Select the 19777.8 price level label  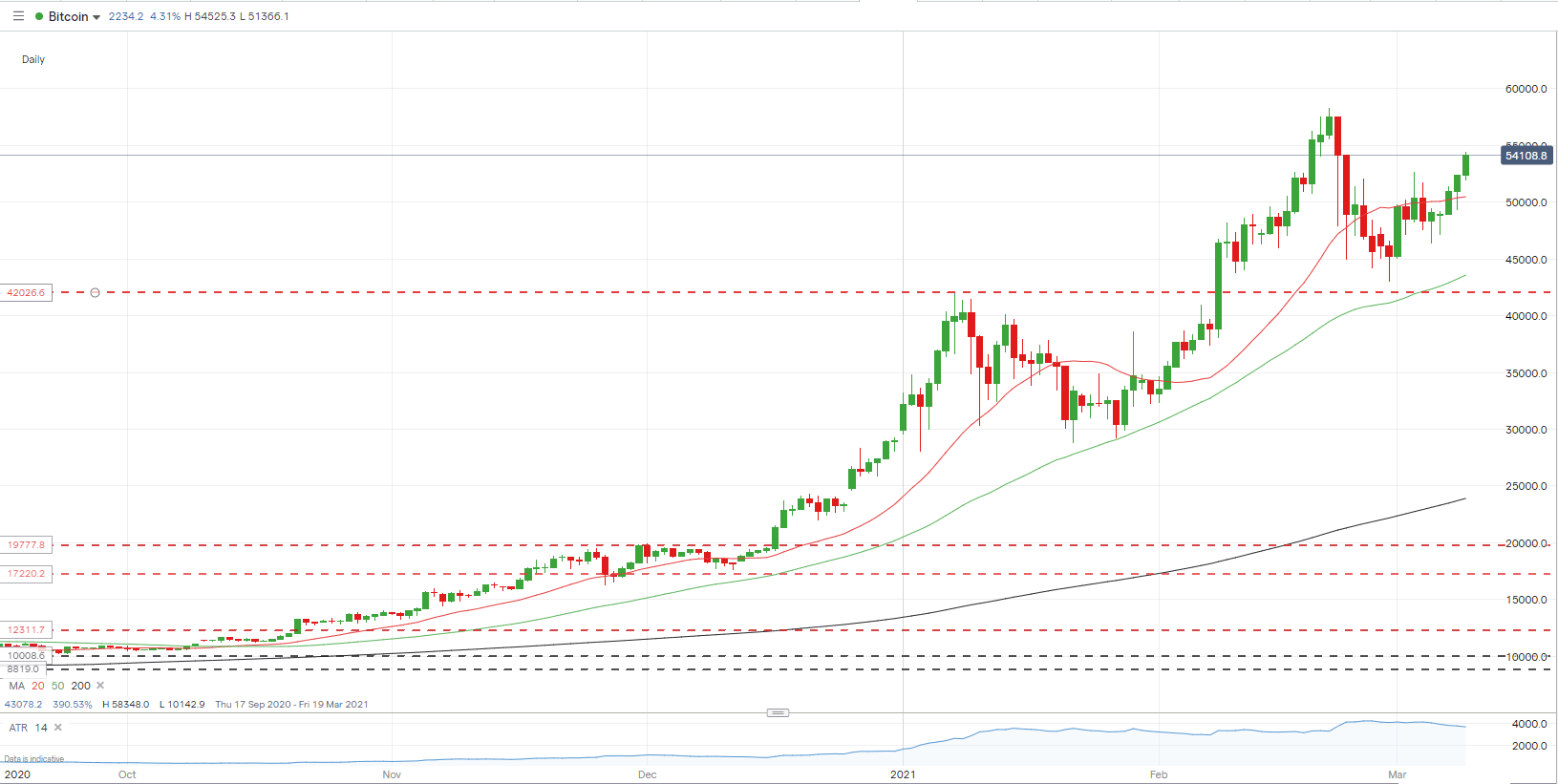pos(26,544)
